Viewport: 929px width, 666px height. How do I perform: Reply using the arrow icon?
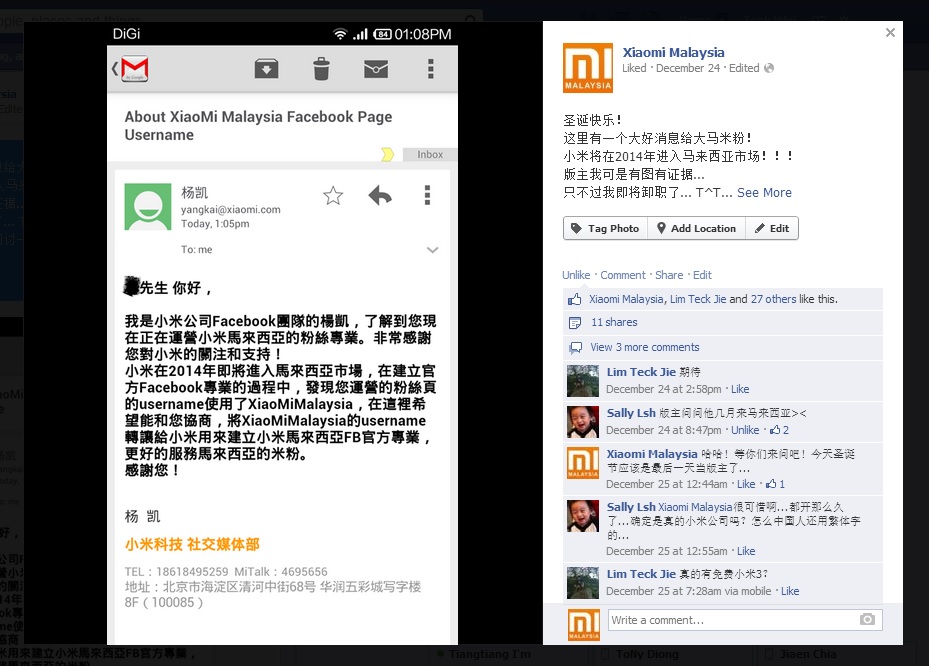[x=380, y=195]
